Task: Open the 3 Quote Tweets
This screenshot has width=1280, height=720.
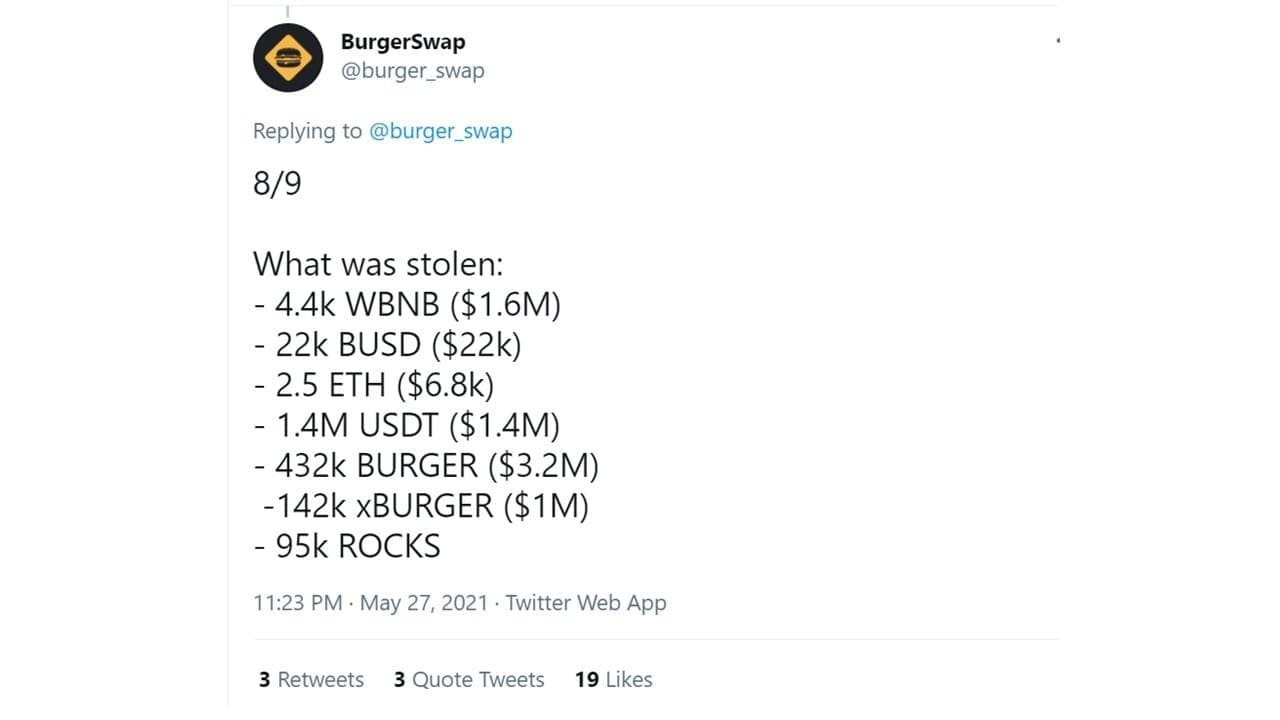Action: click(468, 680)
